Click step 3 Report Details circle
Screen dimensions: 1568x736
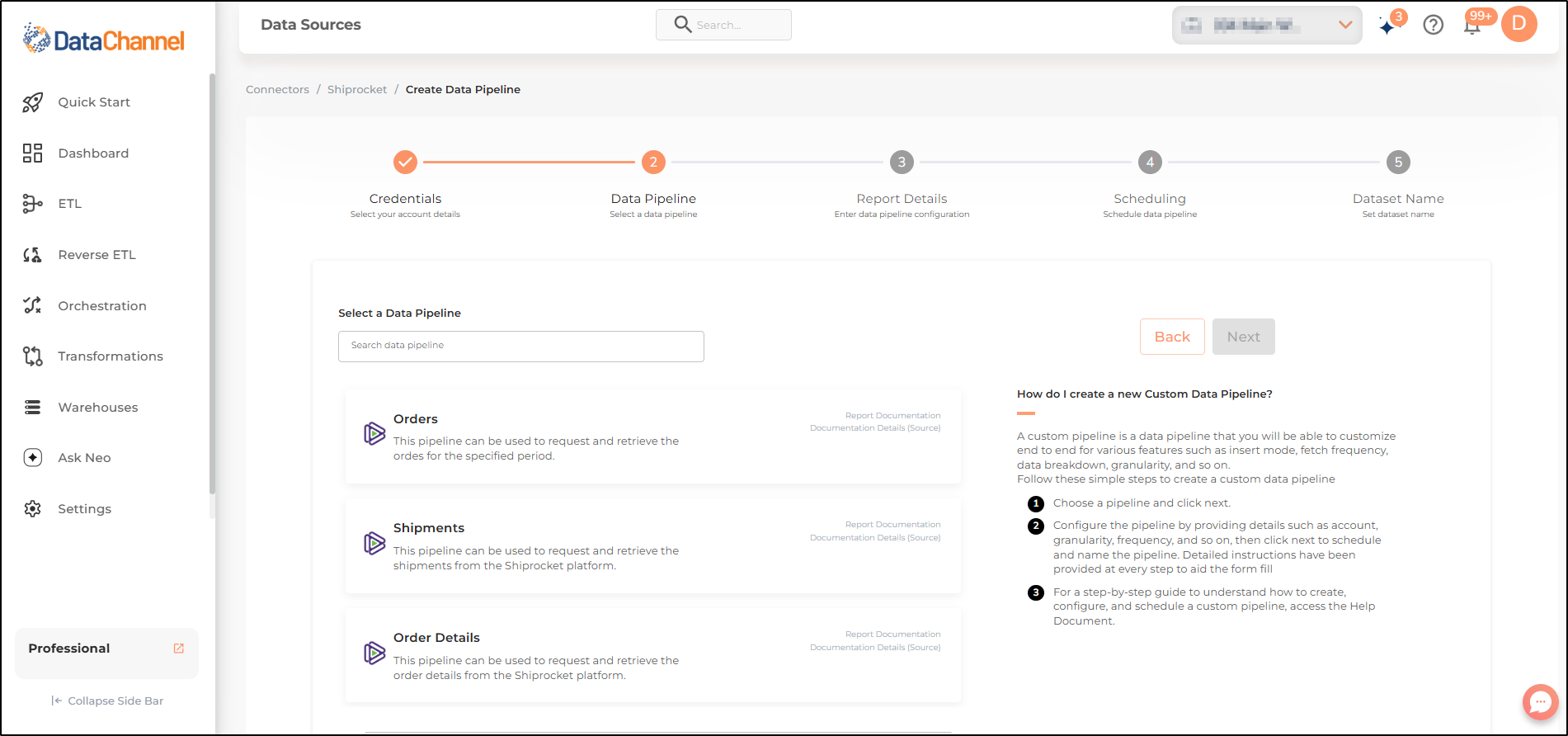902,162
